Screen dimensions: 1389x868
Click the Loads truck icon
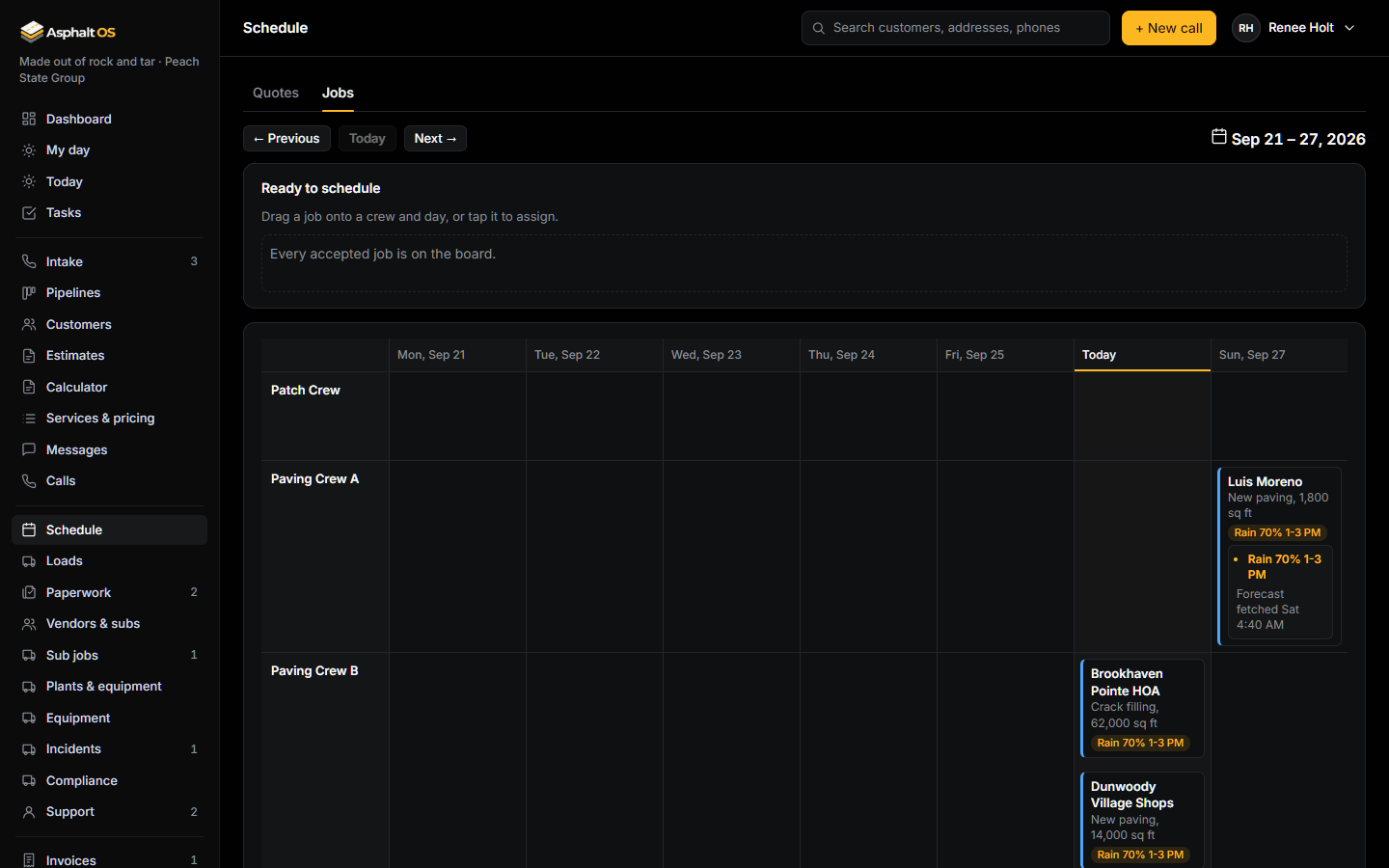pos(29,561)
